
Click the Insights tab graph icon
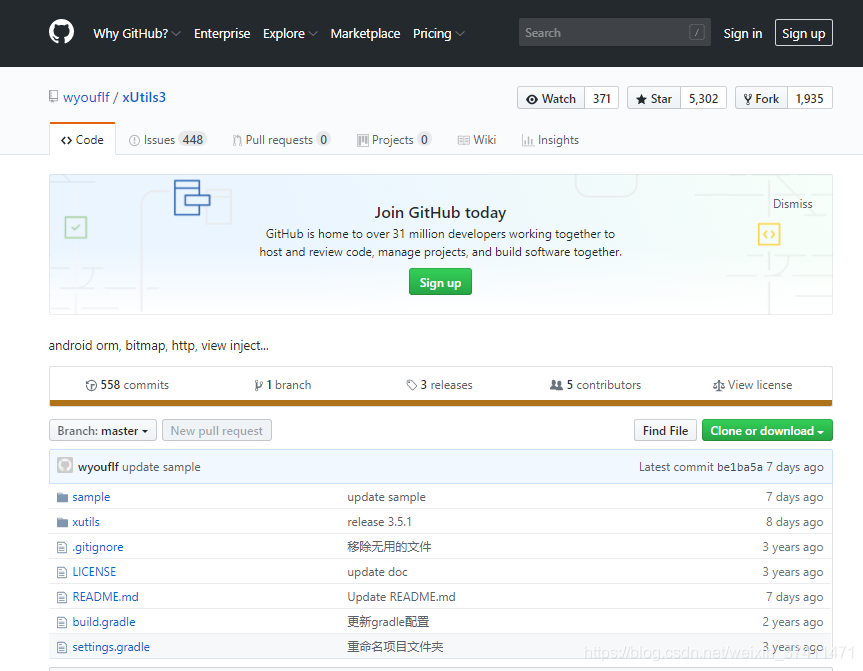[x=528, y=140]
